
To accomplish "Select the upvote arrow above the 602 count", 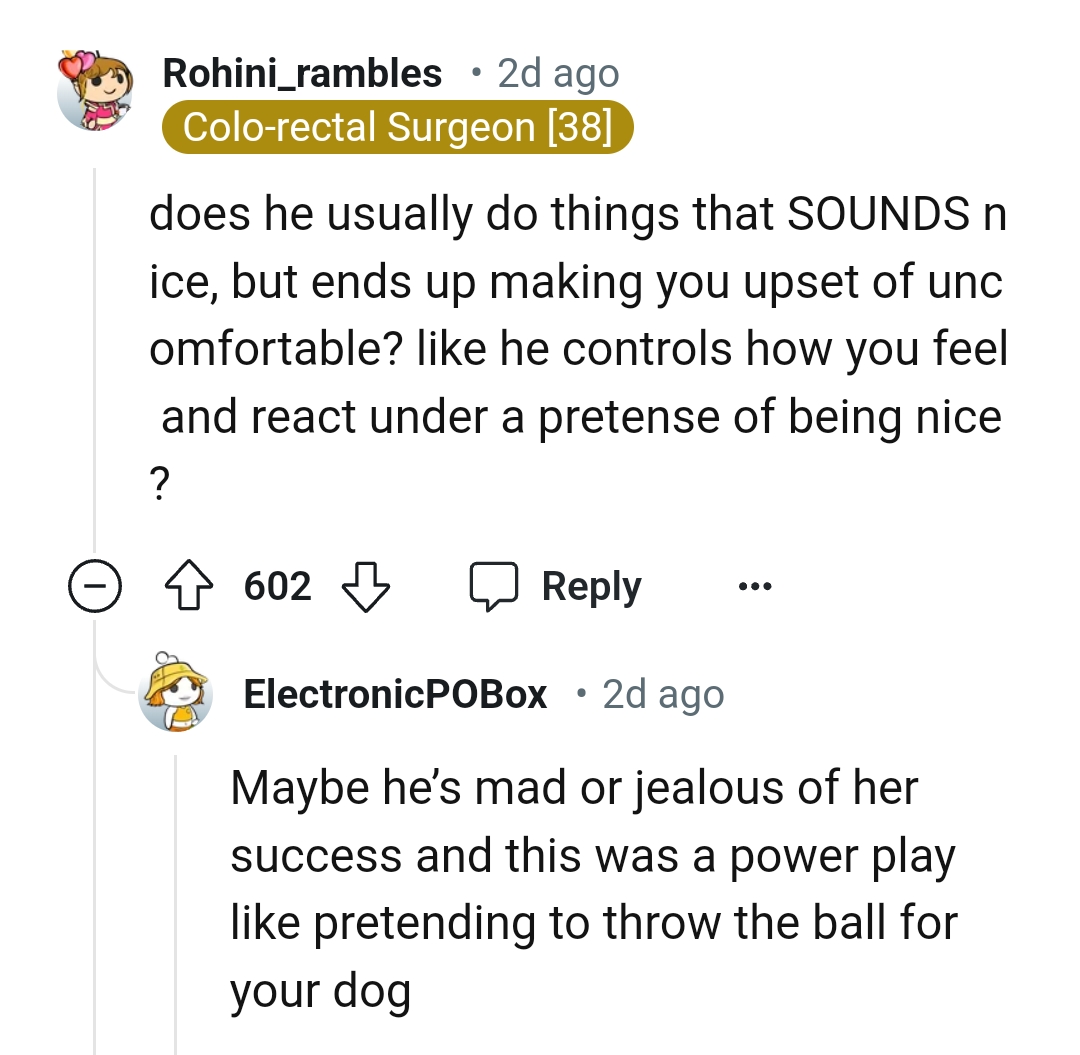I will (190, 586).
